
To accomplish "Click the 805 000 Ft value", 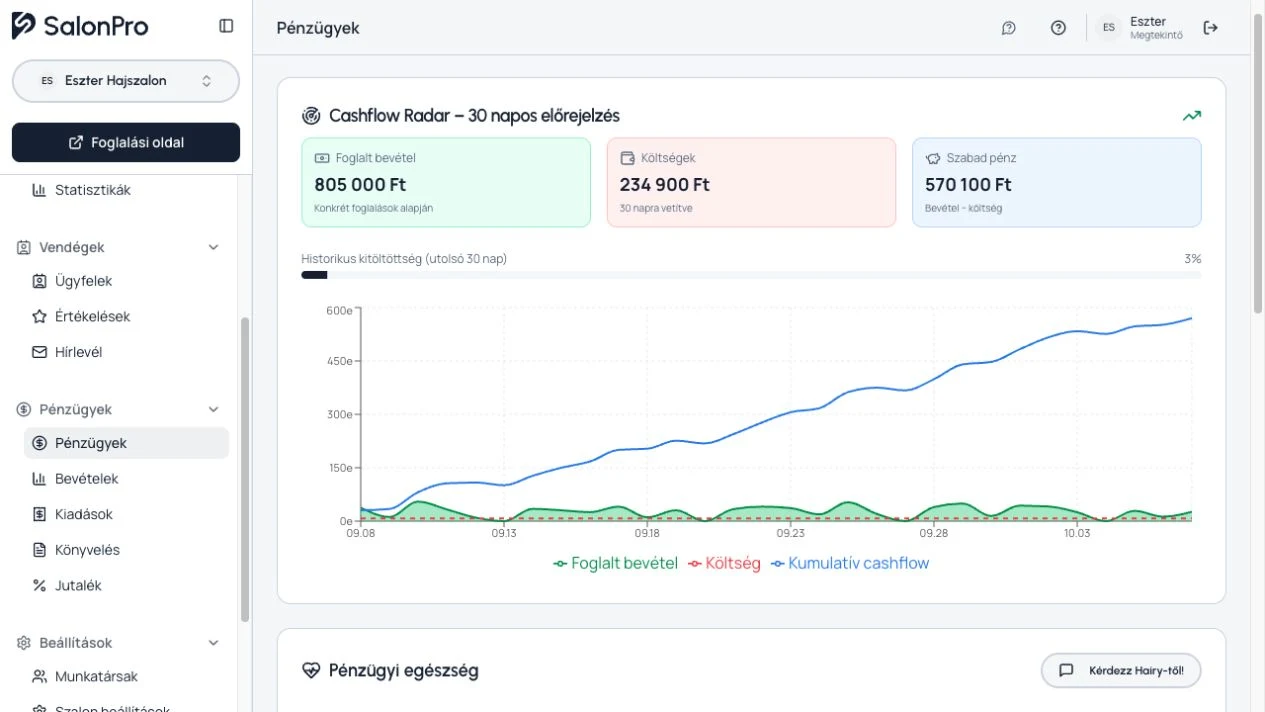I will click(360, 185).
